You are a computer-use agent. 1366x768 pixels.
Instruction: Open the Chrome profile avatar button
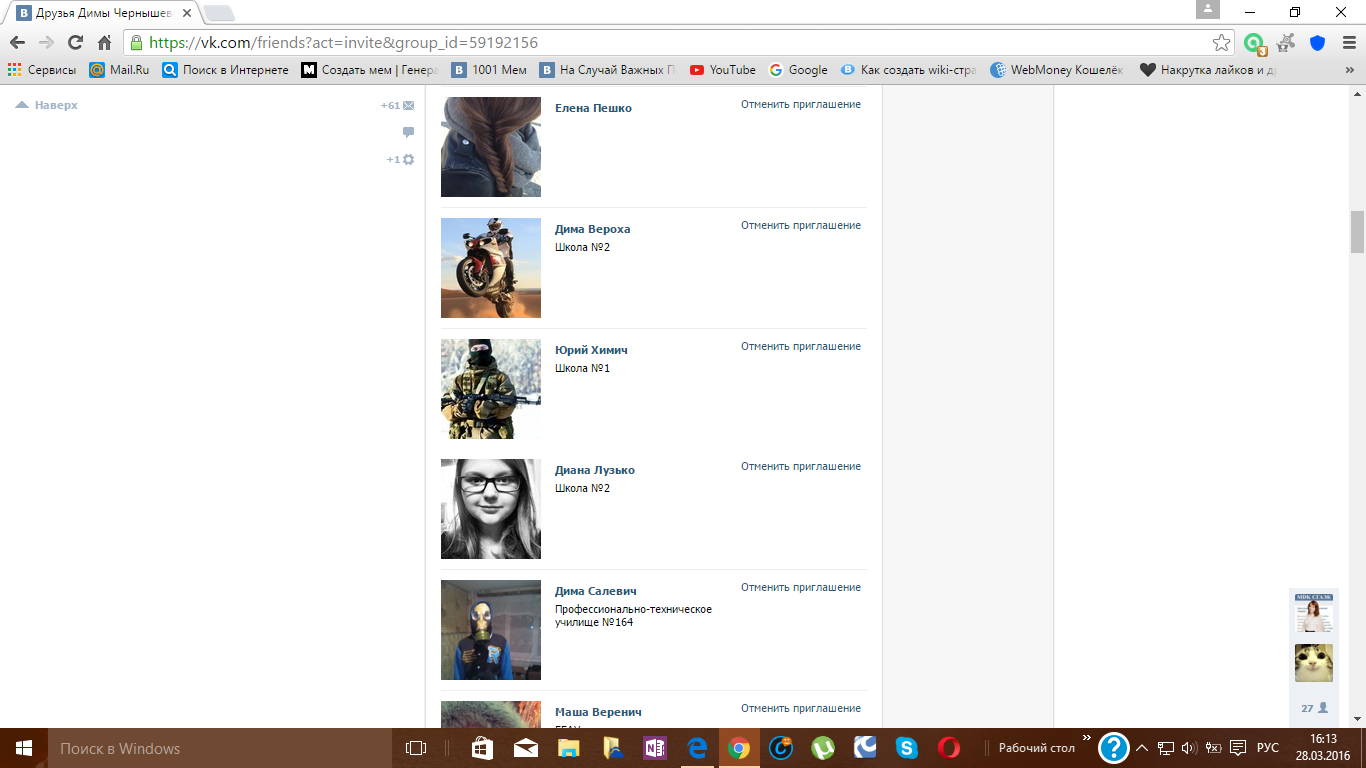click(x=1208, y=9)
